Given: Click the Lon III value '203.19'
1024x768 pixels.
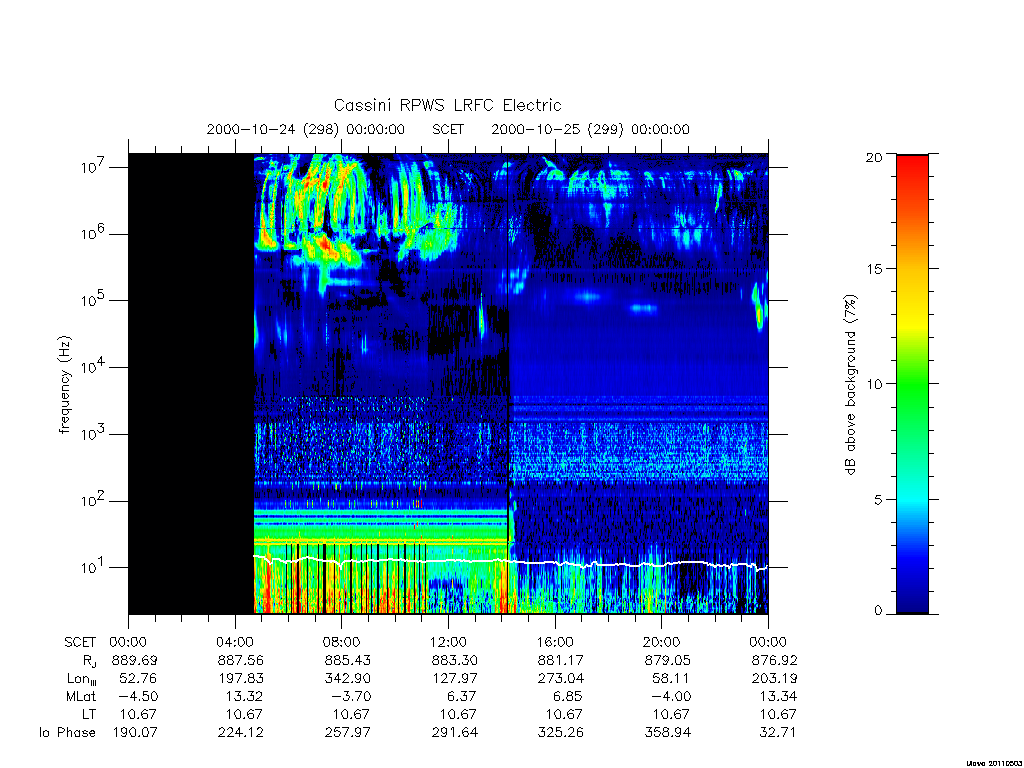Looking at the screenshot, I should [x=775, y=679].
